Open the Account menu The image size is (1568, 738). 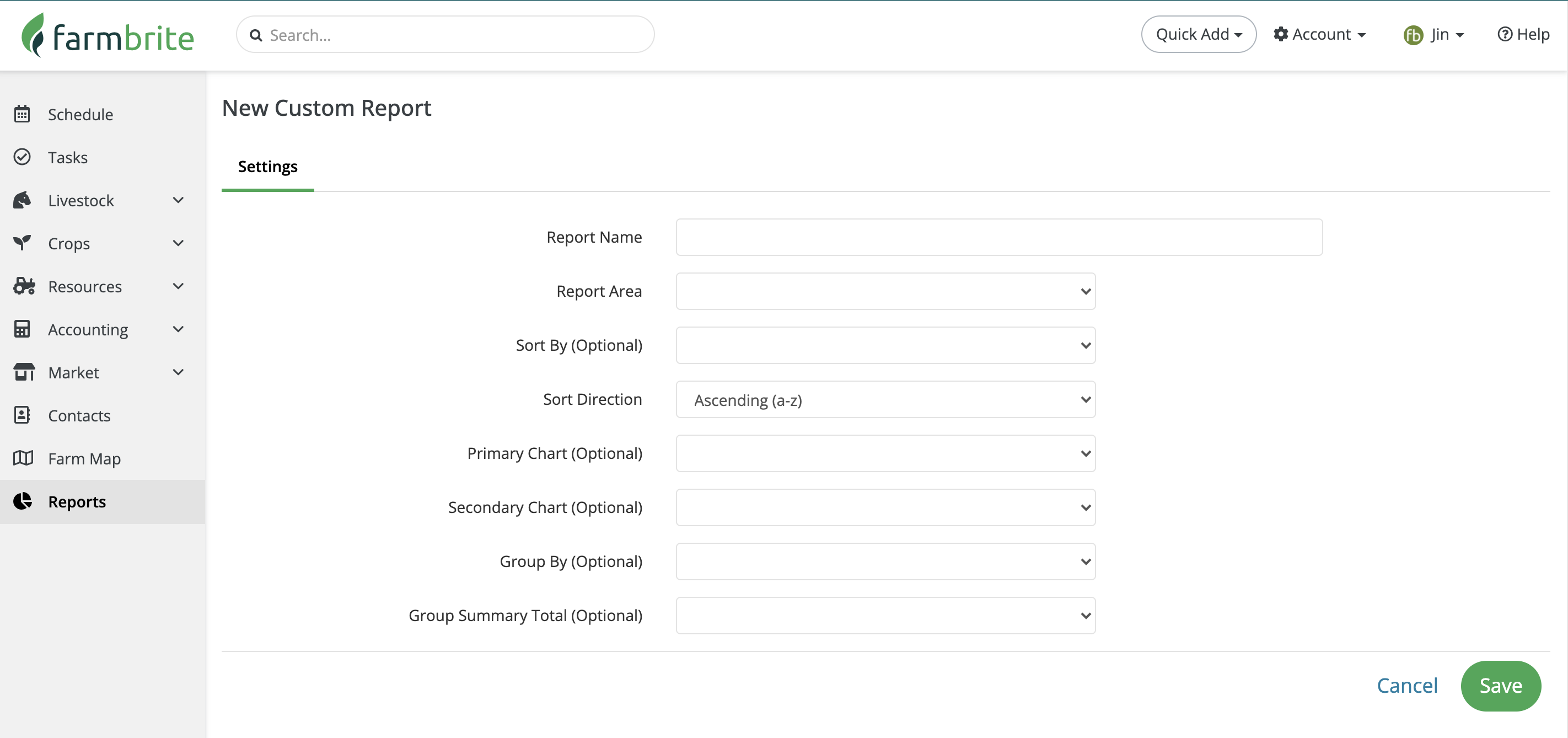coord(1320,35)
